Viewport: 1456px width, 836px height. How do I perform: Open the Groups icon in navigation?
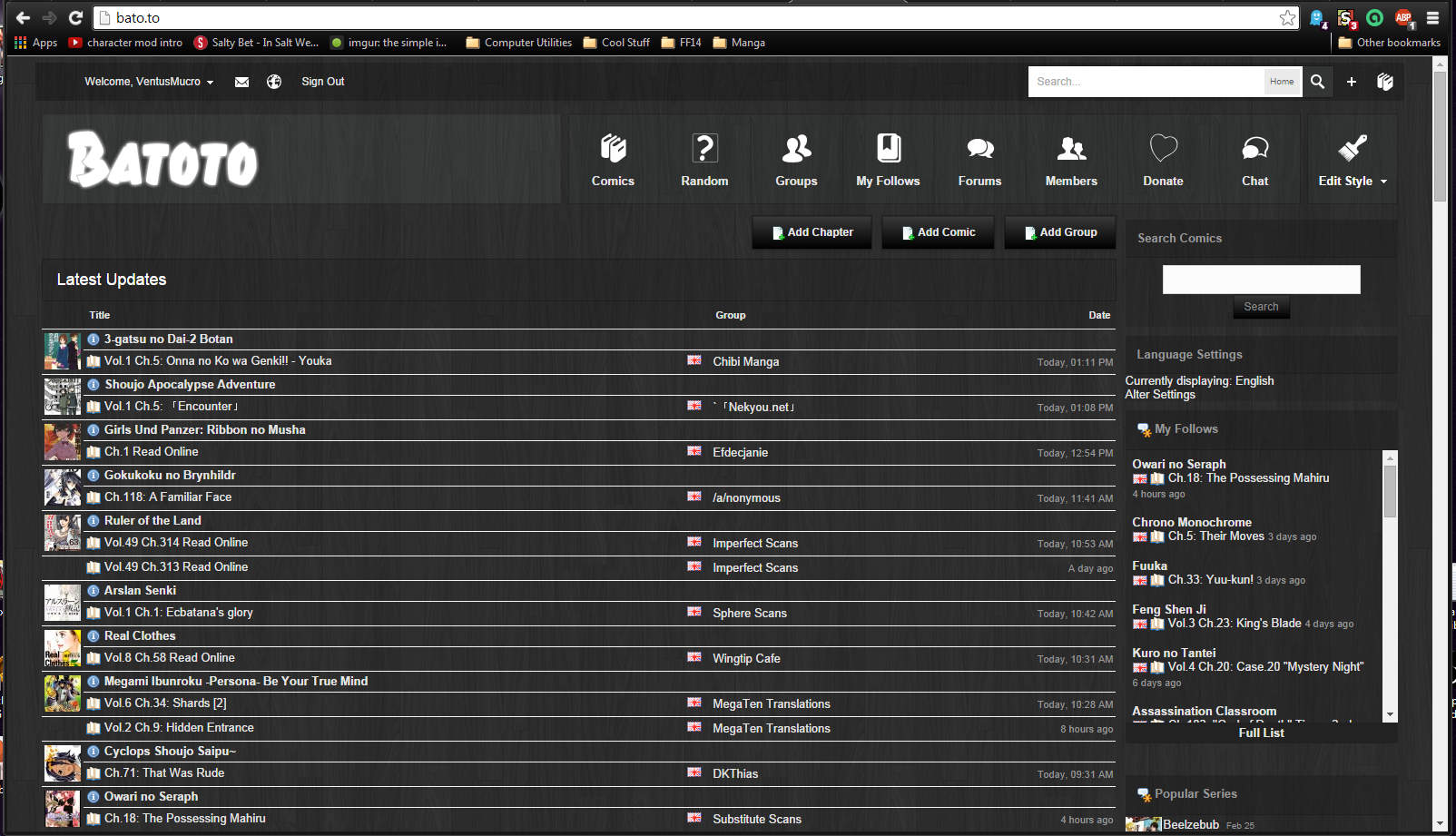pyautogui.click(x=796, y=149)
